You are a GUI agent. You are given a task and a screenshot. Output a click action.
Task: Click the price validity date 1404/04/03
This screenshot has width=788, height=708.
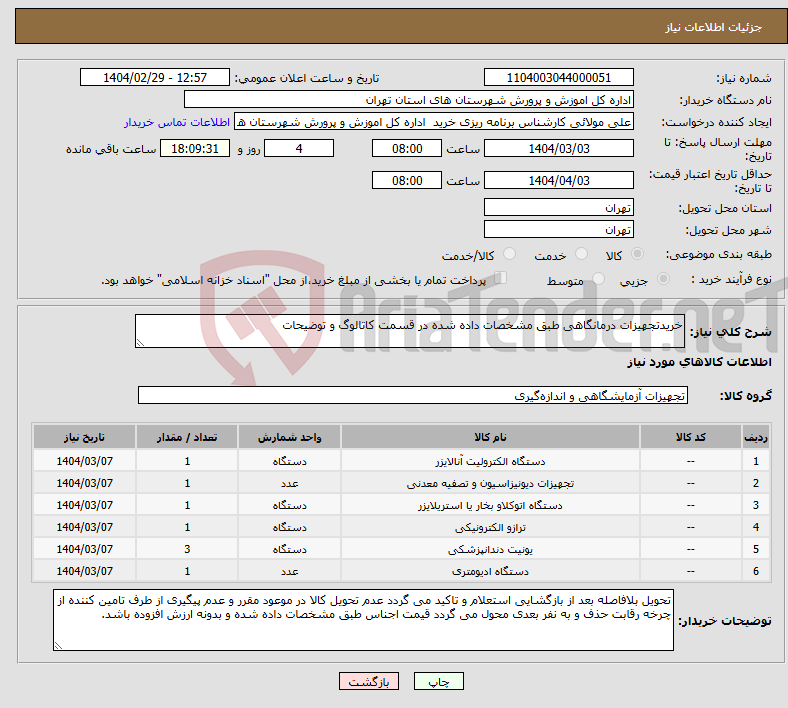558,180
